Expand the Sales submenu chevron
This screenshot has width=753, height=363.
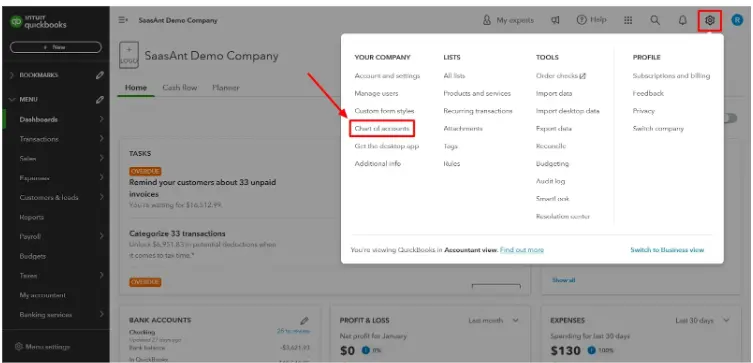coord(101,158)
